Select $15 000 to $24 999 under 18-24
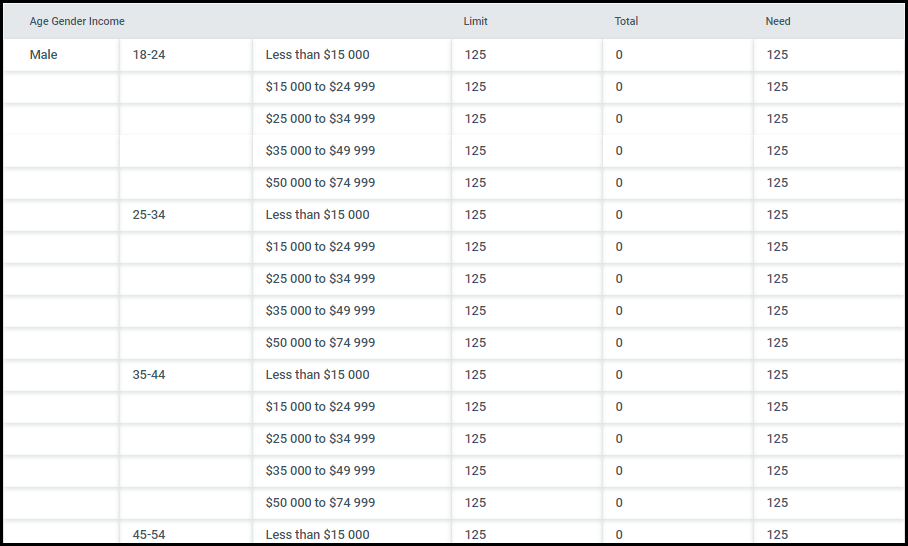Image resolution: width=908 pixels, height=546 pixels. click(320, 87)
